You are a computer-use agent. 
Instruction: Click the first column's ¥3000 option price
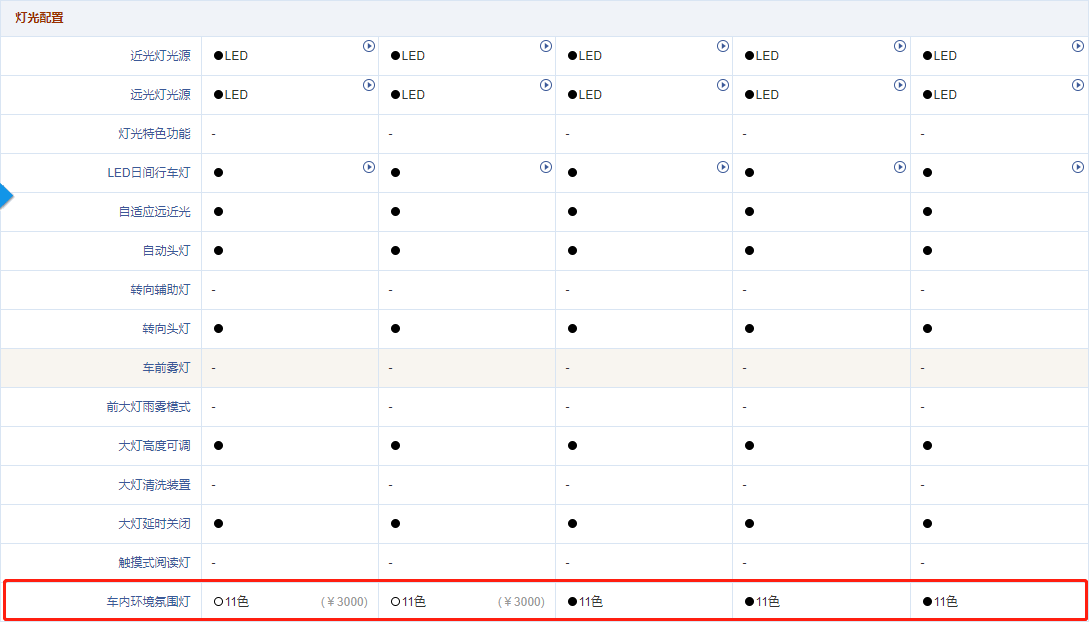pos(344,602)
